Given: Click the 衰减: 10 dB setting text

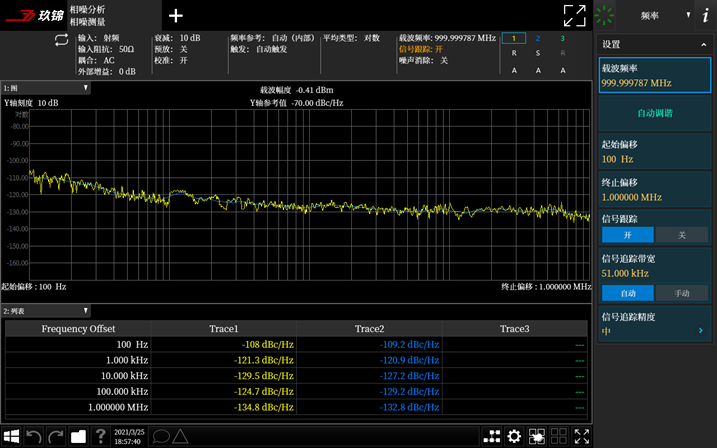Looking at the screenshot, I should [x=177, y=38].
